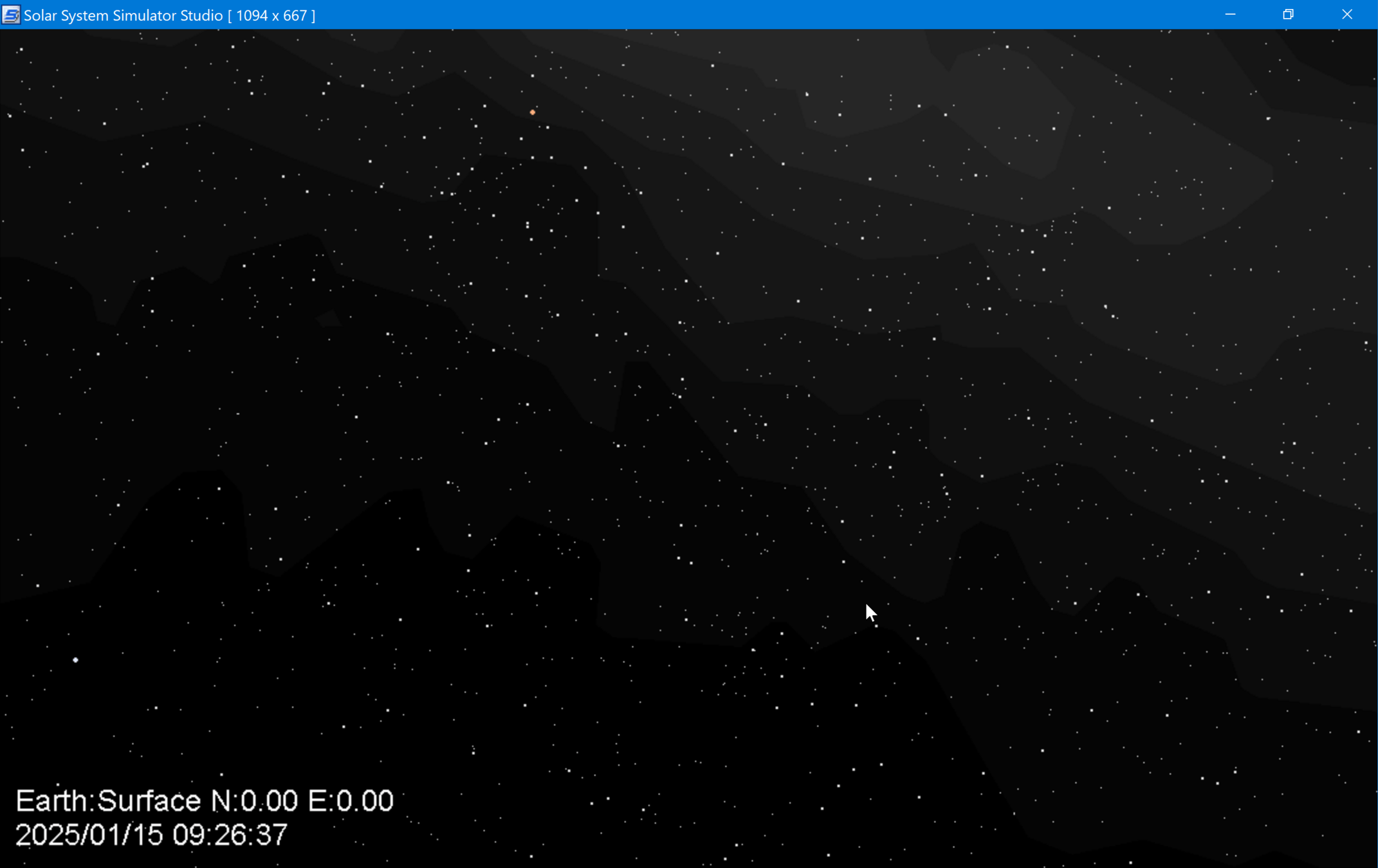Image resolution: width=1378 pixels, height=868 pixels.
Task: Click the 'Solar System Simulator Studio' title text
Action: click(x=123, y=15)
